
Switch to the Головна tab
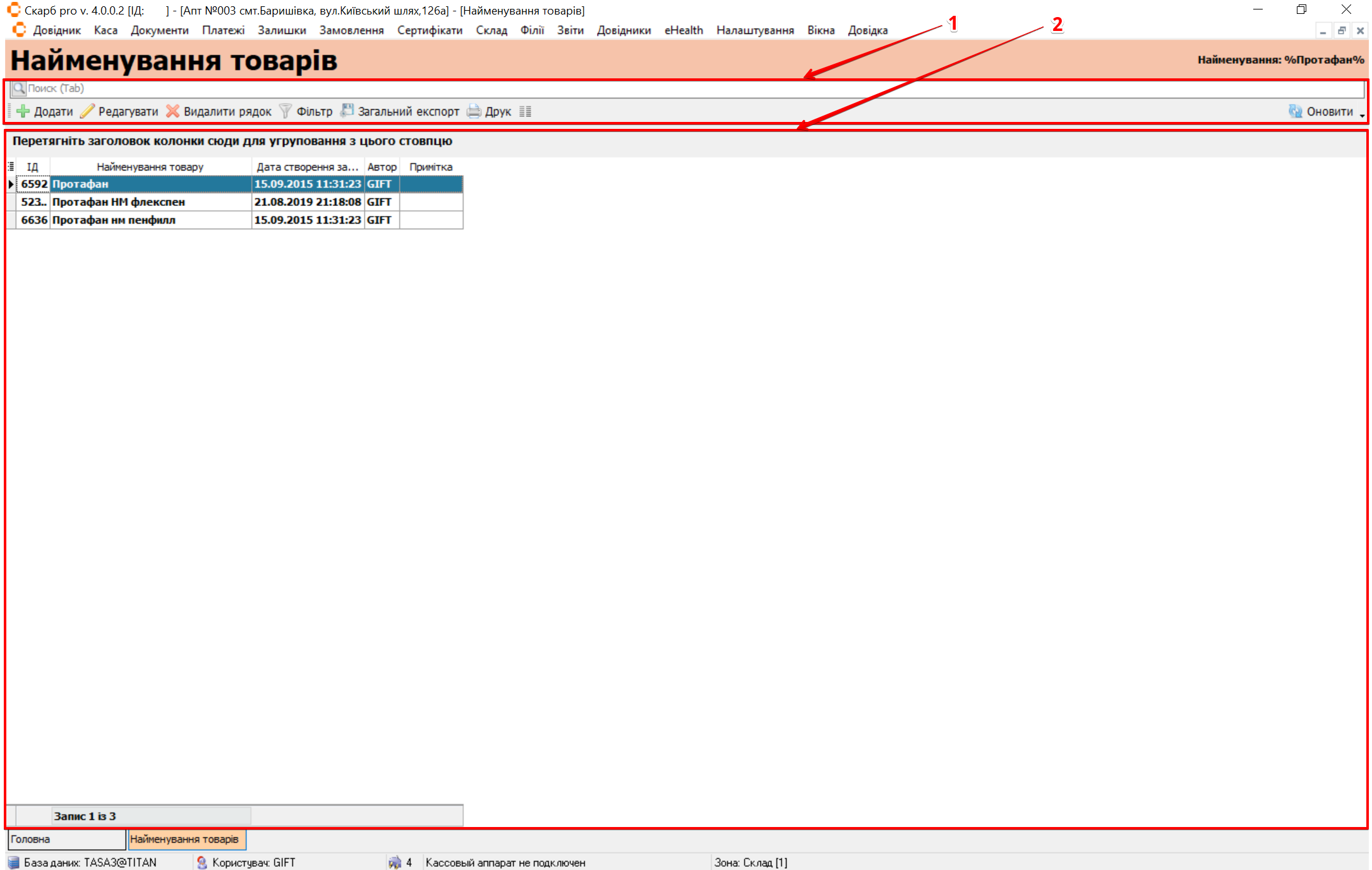point(66,839)
